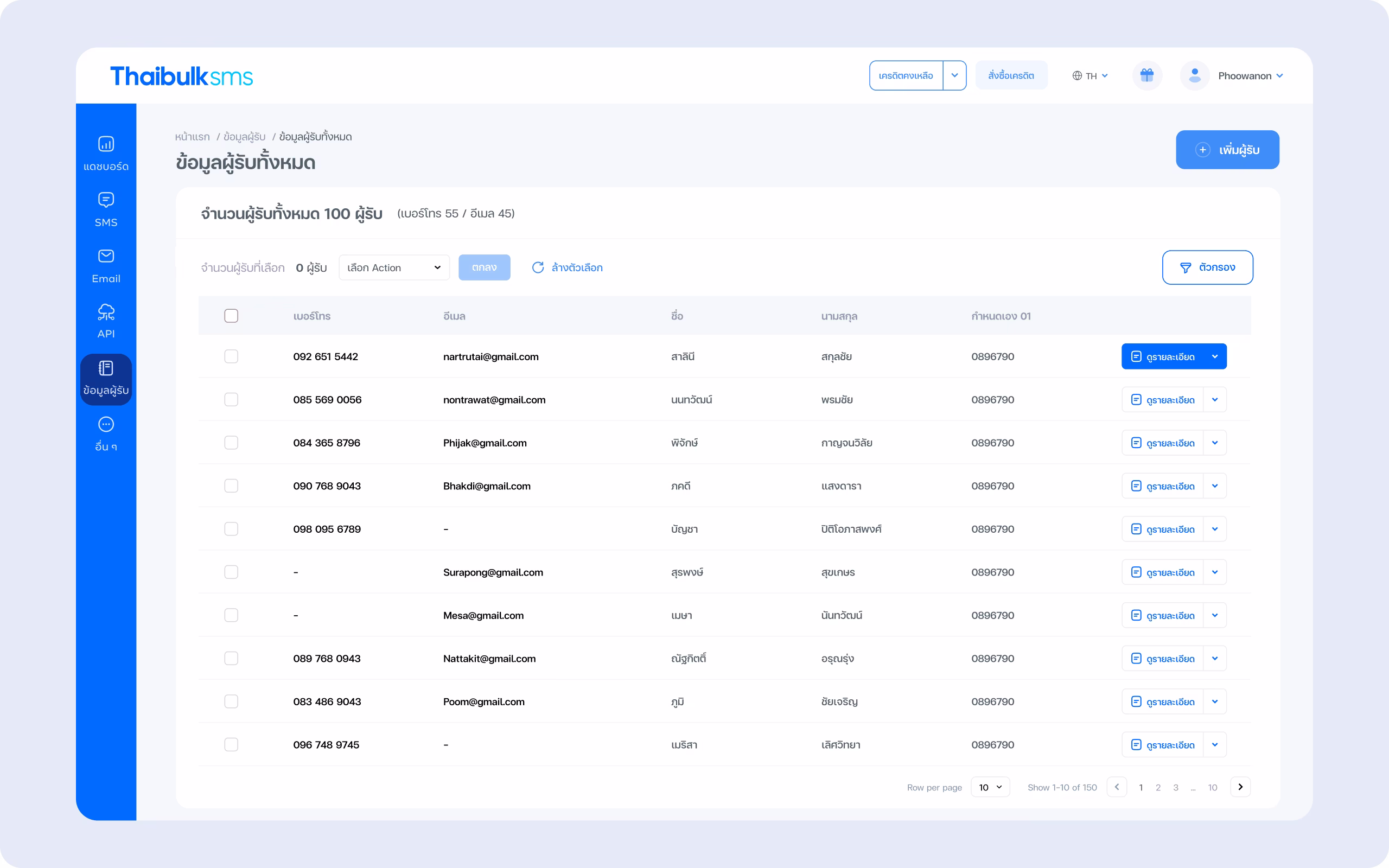Open the 'อื่น ๆ' more options icon
The image size is (1389, 868).
[106, 425]
